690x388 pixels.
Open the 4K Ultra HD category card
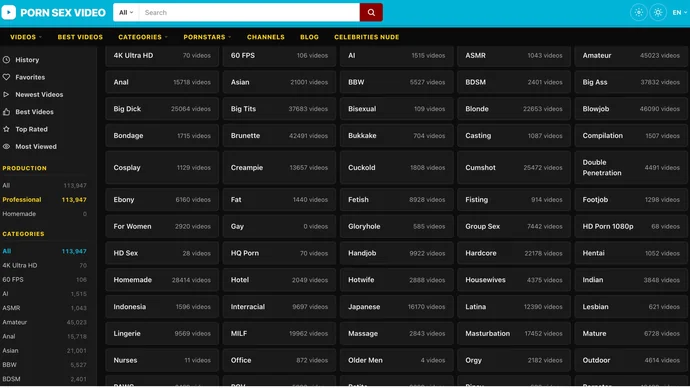(x=162, y=55)
